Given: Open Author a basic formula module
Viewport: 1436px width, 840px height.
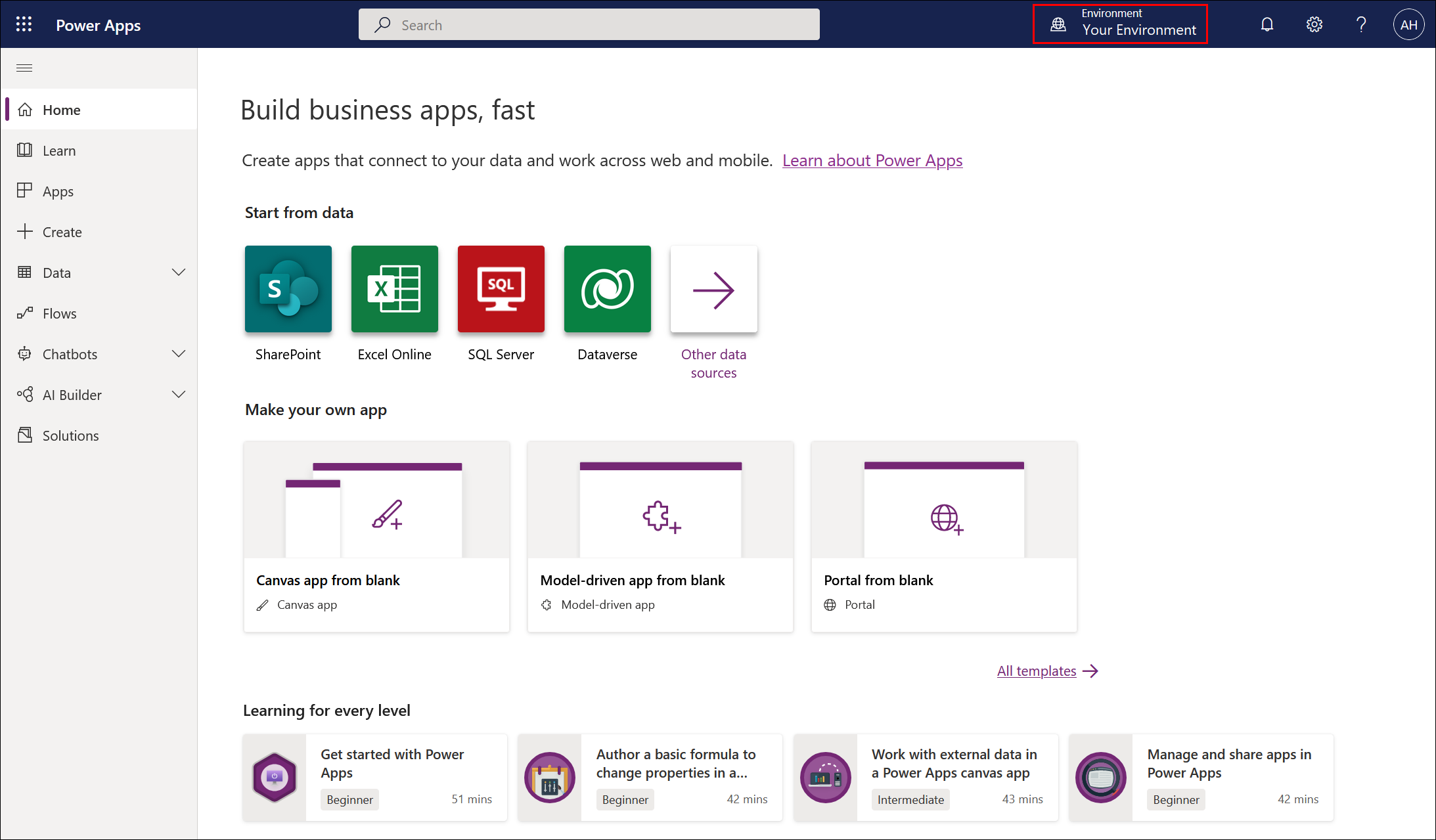Looking at the screenshot, I should point(650,778).
